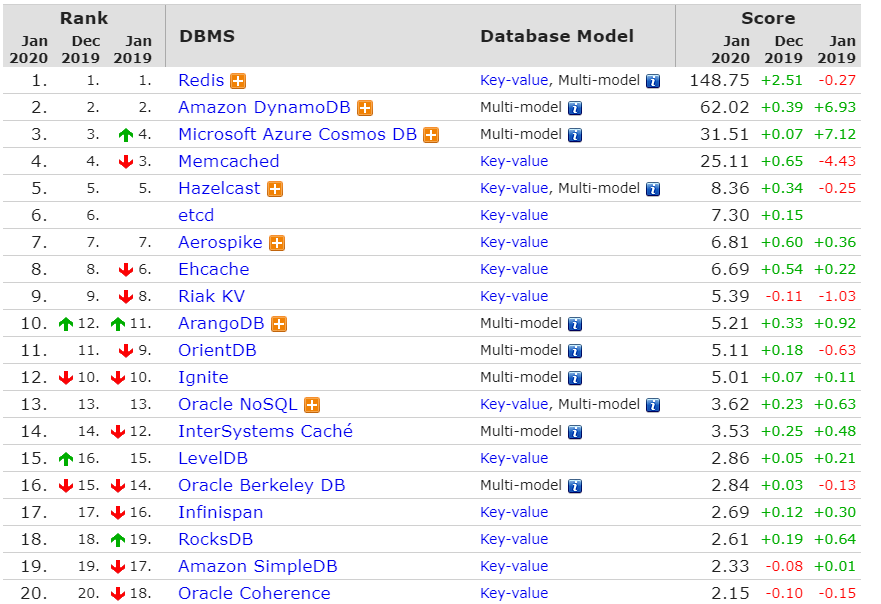Click the Key-value link in the Ehcache row
The height and width of the screenshot is (604, 881).
tap(514, 269)
